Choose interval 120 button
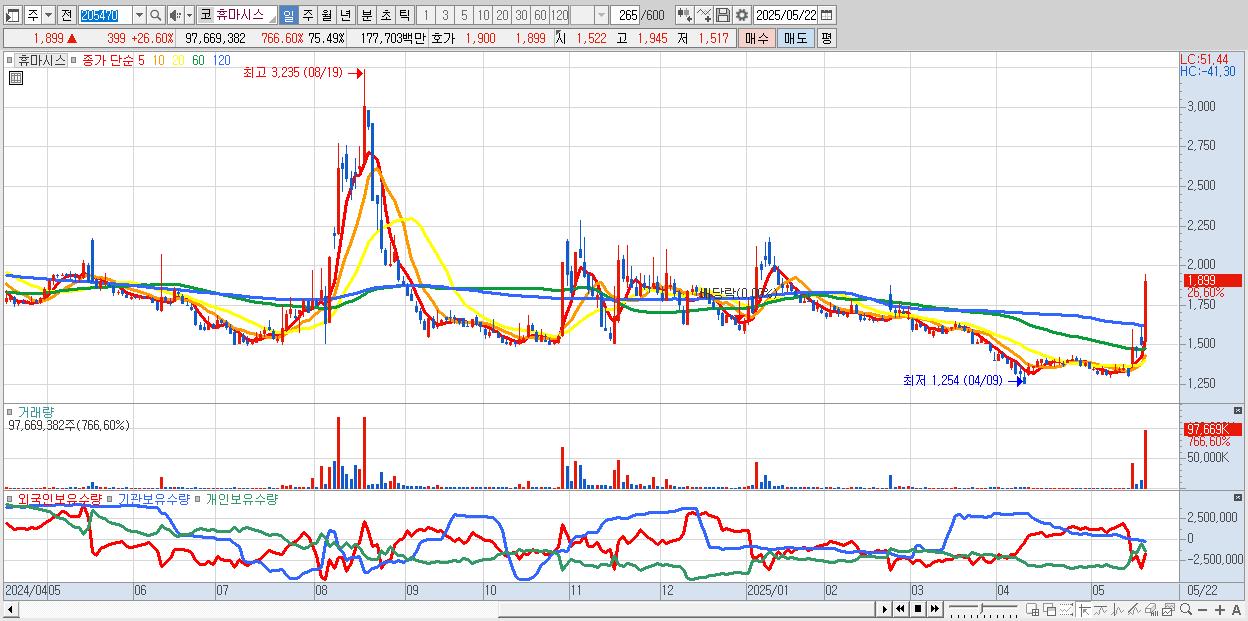Screen dimensions: 1248x621 coord(559,15)
